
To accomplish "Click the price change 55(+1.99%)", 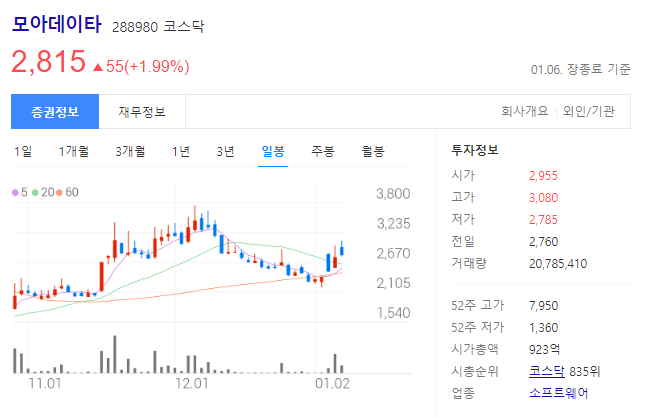I will coord(148,66).
